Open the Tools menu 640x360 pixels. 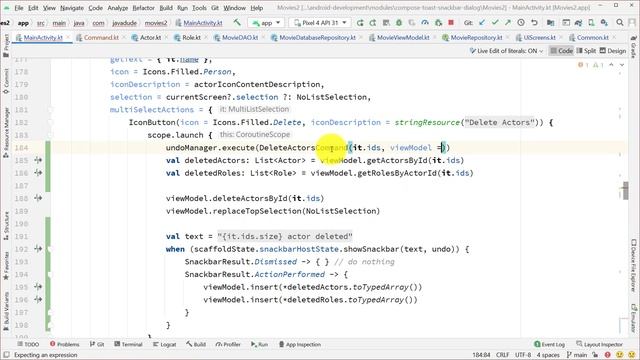[x=199, y=8]
